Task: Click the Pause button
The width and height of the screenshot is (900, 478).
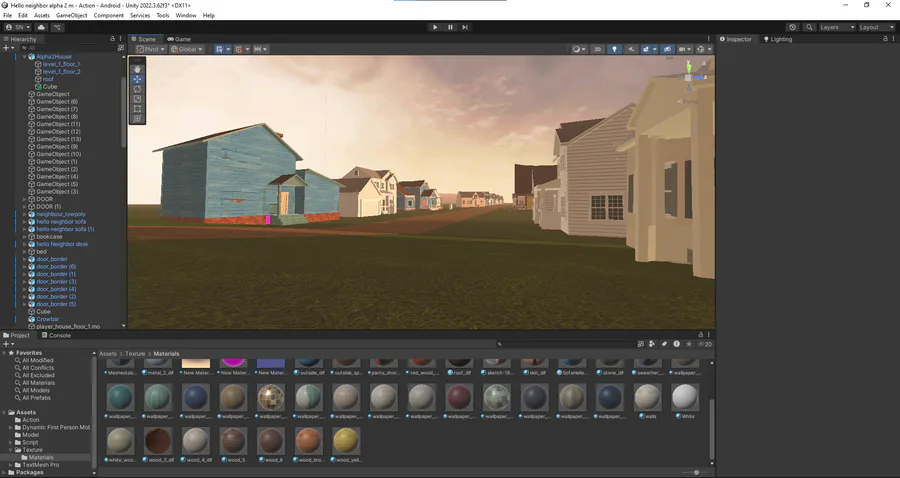Action: (450, 27)
